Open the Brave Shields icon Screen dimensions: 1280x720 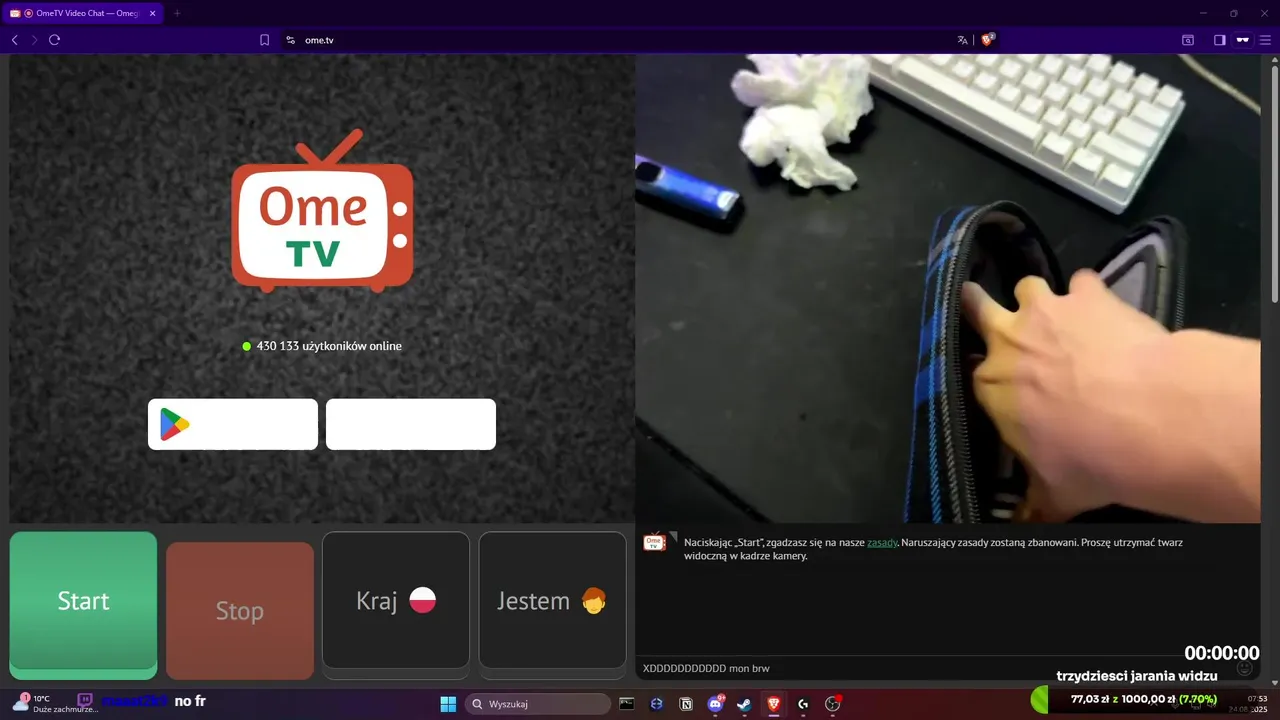(x=988, y=40)
